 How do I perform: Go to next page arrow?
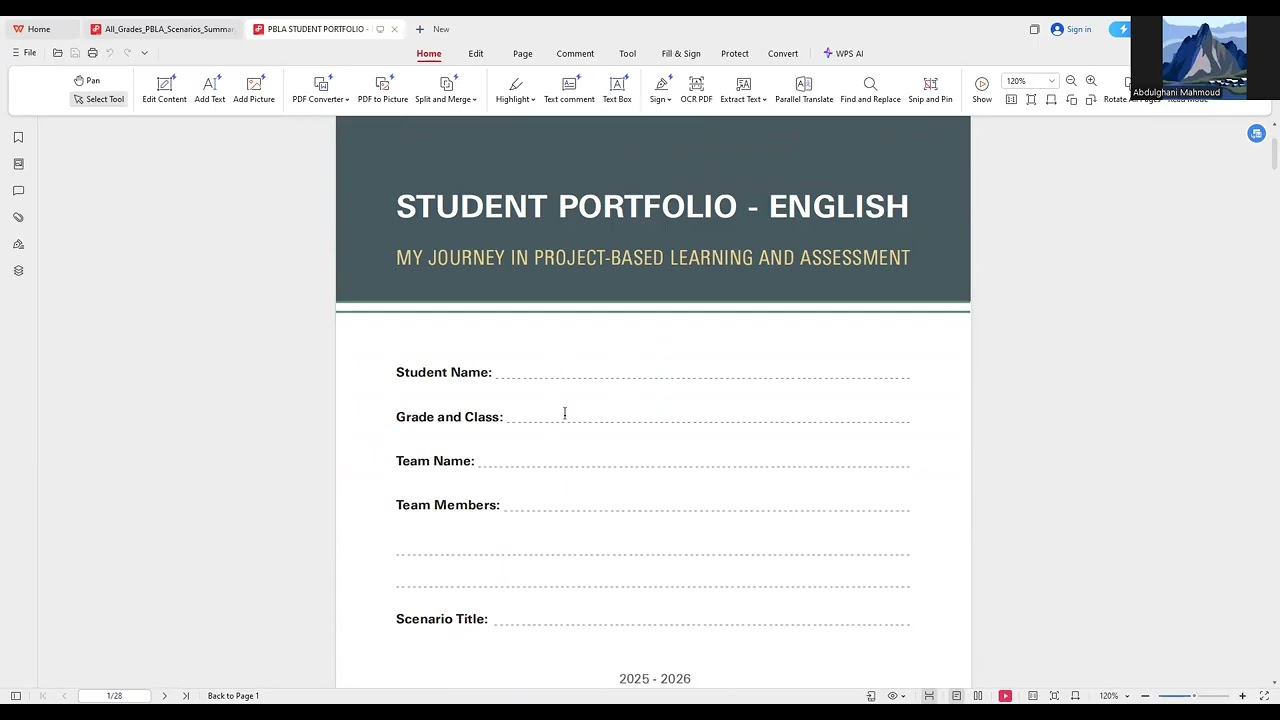click(165, 696)
